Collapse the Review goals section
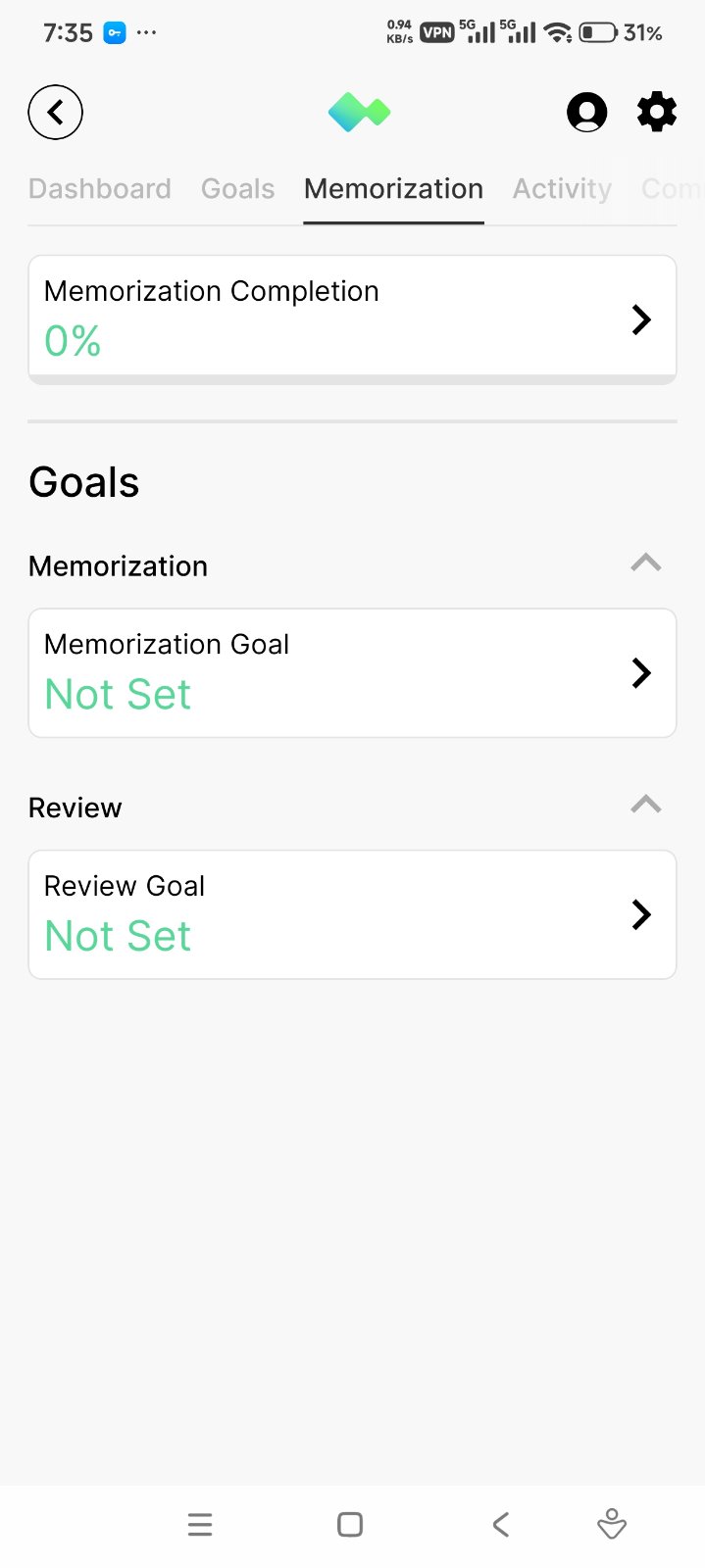Image resolution: width=705 pixels, height=1568 pixels. click(645, 806)
